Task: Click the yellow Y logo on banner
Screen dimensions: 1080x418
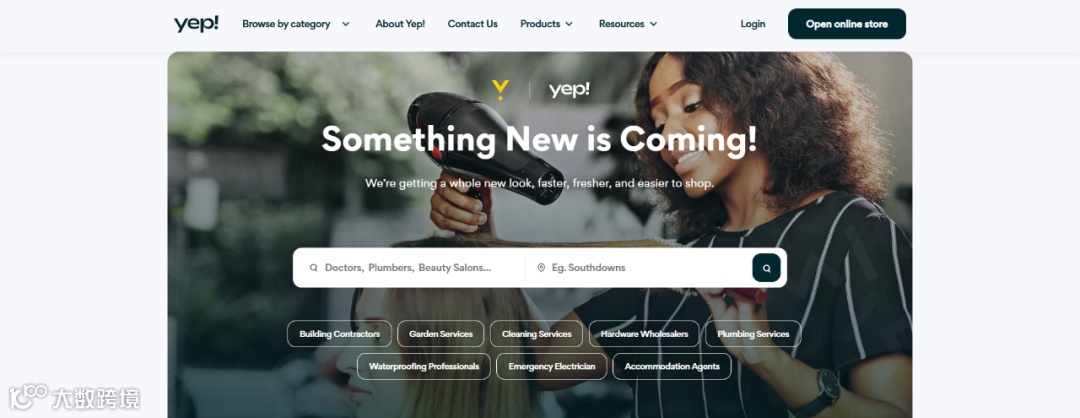Action: point(501,90)
